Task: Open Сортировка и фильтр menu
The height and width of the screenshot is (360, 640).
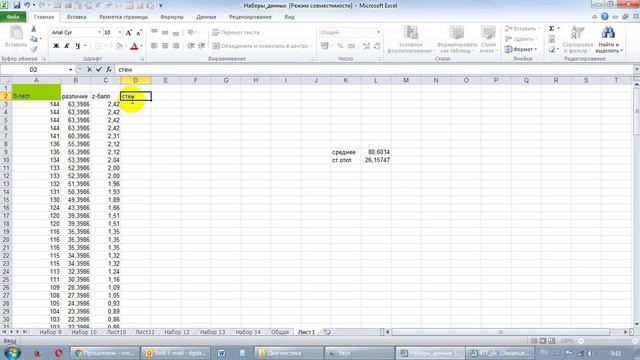Action: pyautogui.click(x=578, y=39)
